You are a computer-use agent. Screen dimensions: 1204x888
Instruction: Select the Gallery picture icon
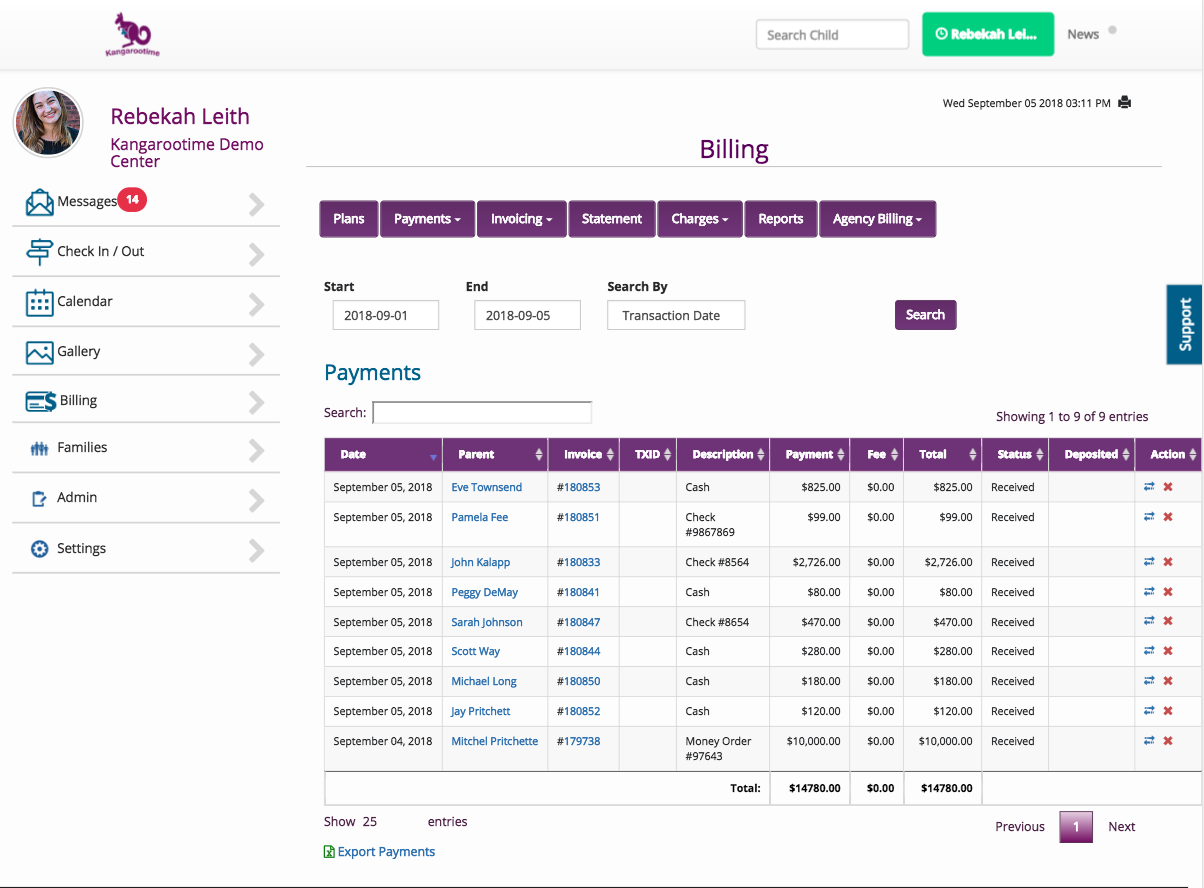tap(39, 352)
